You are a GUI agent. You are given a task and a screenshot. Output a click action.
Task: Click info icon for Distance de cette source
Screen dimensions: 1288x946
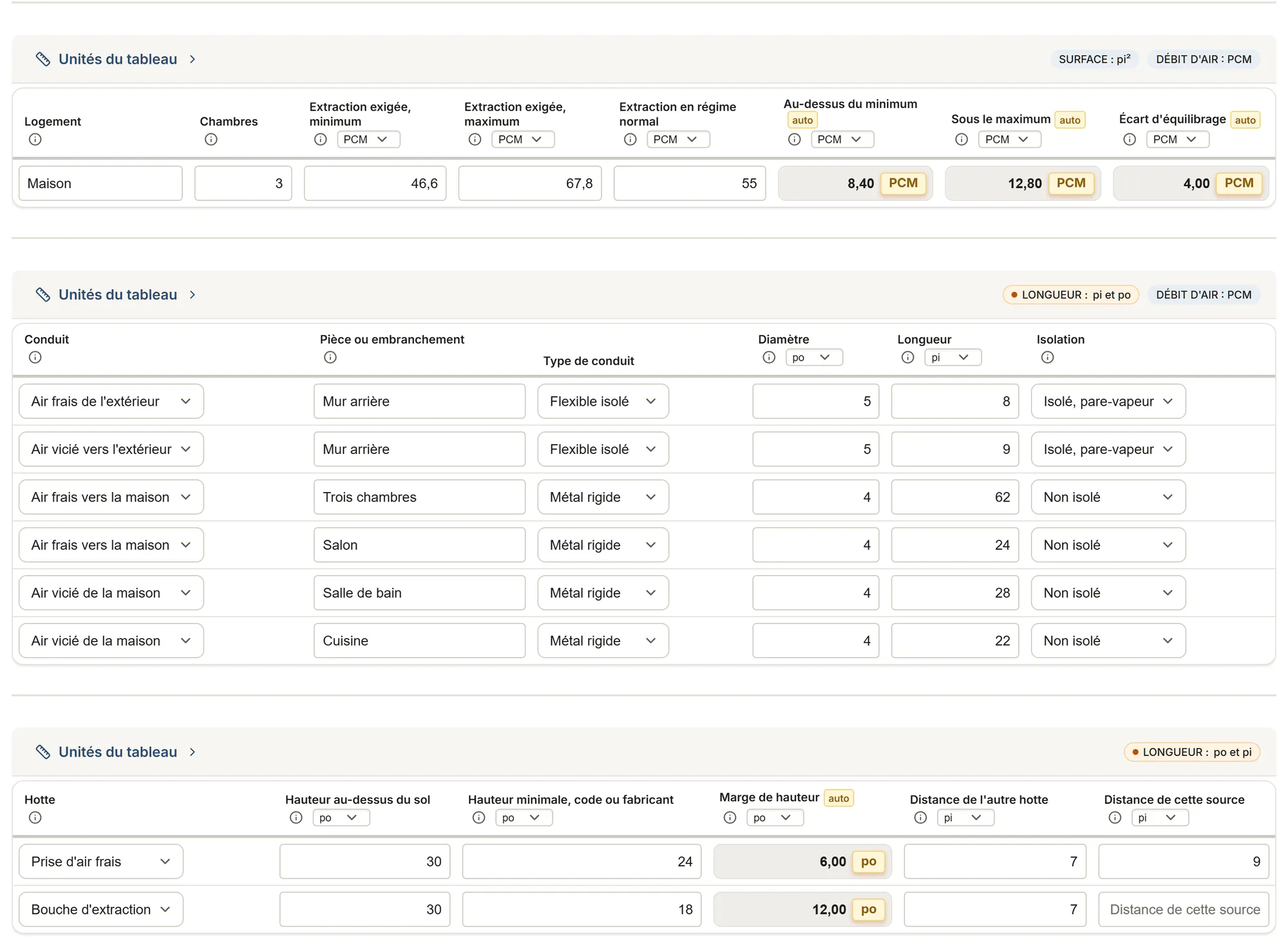[1115, 817]
